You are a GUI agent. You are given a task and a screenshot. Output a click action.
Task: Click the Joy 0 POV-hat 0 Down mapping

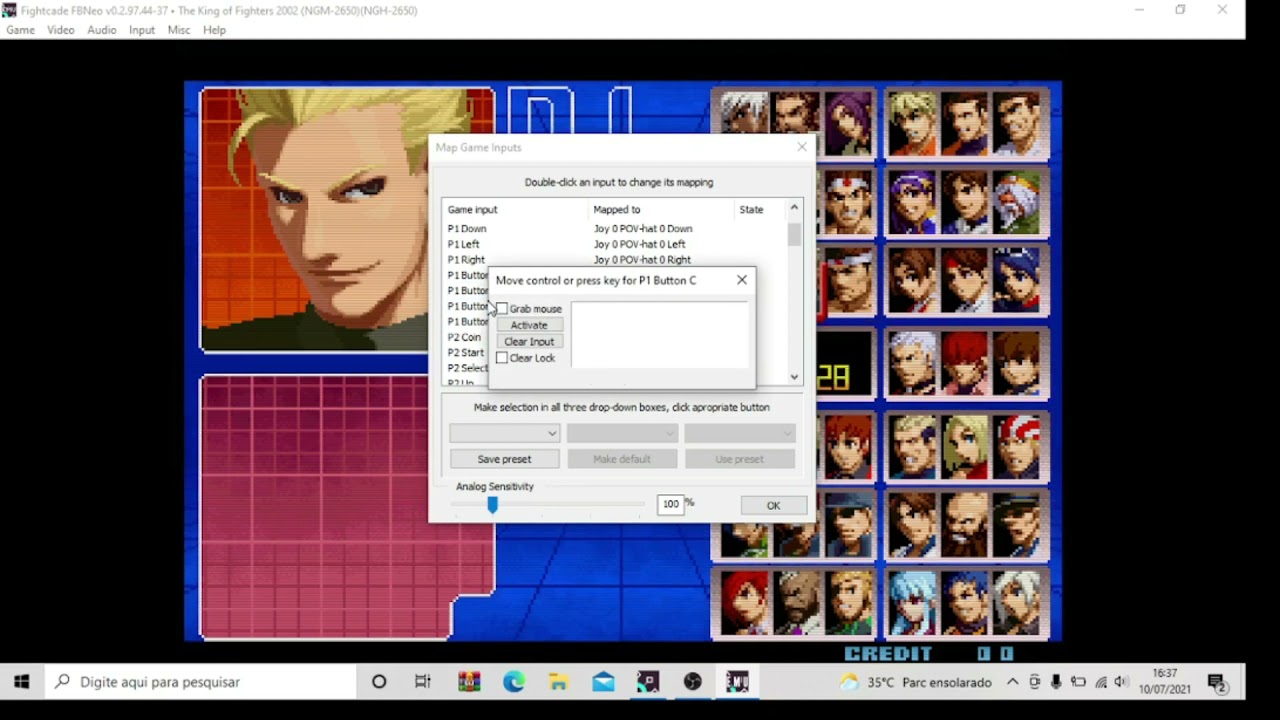tap(643, 229)
